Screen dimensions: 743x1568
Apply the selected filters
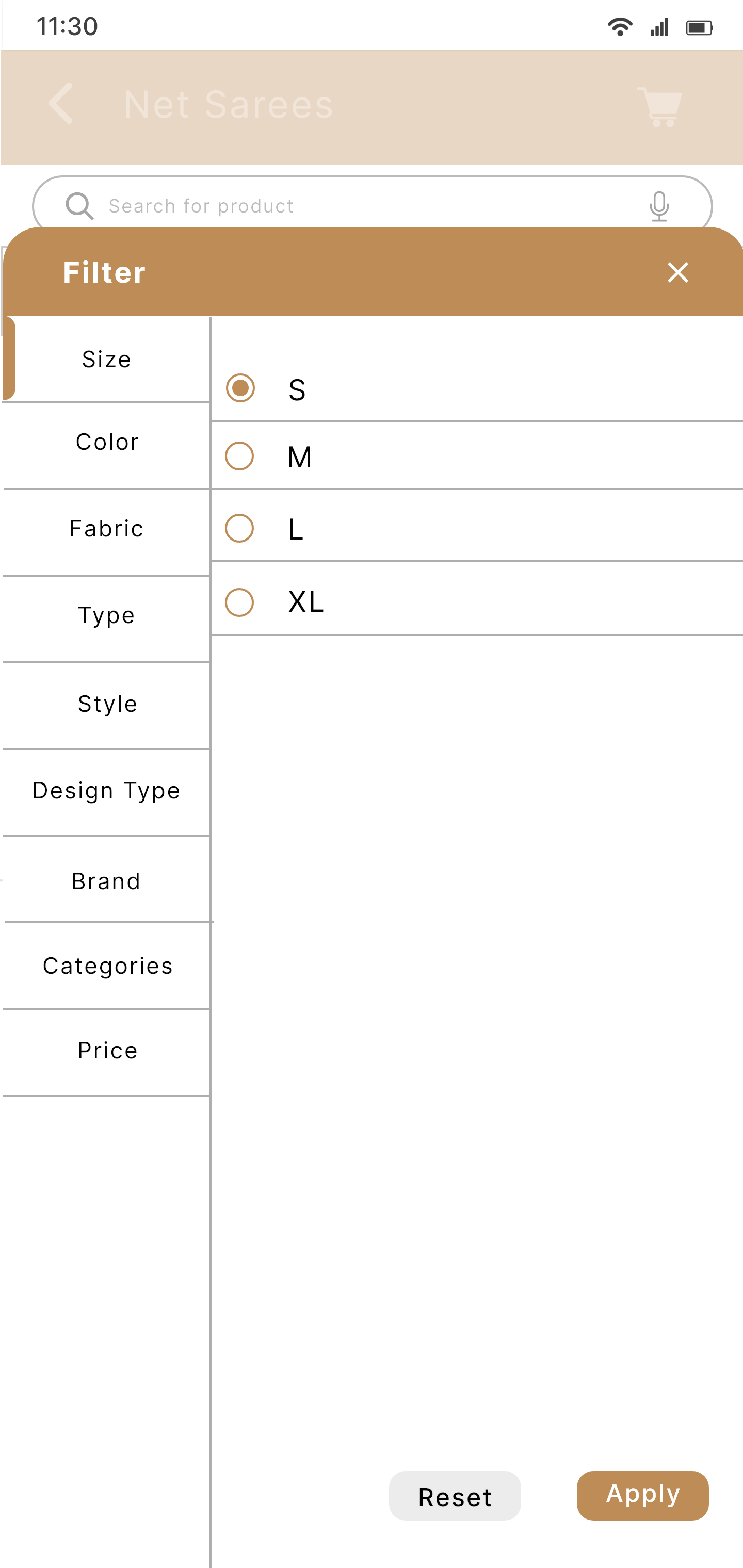pos(642,1495)
